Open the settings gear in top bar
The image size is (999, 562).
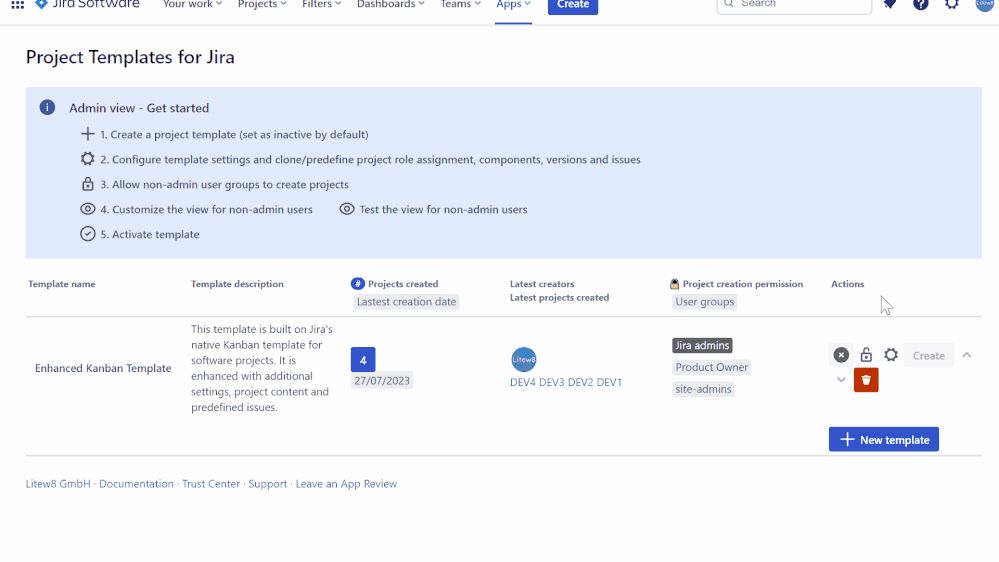tap(952, 4)
